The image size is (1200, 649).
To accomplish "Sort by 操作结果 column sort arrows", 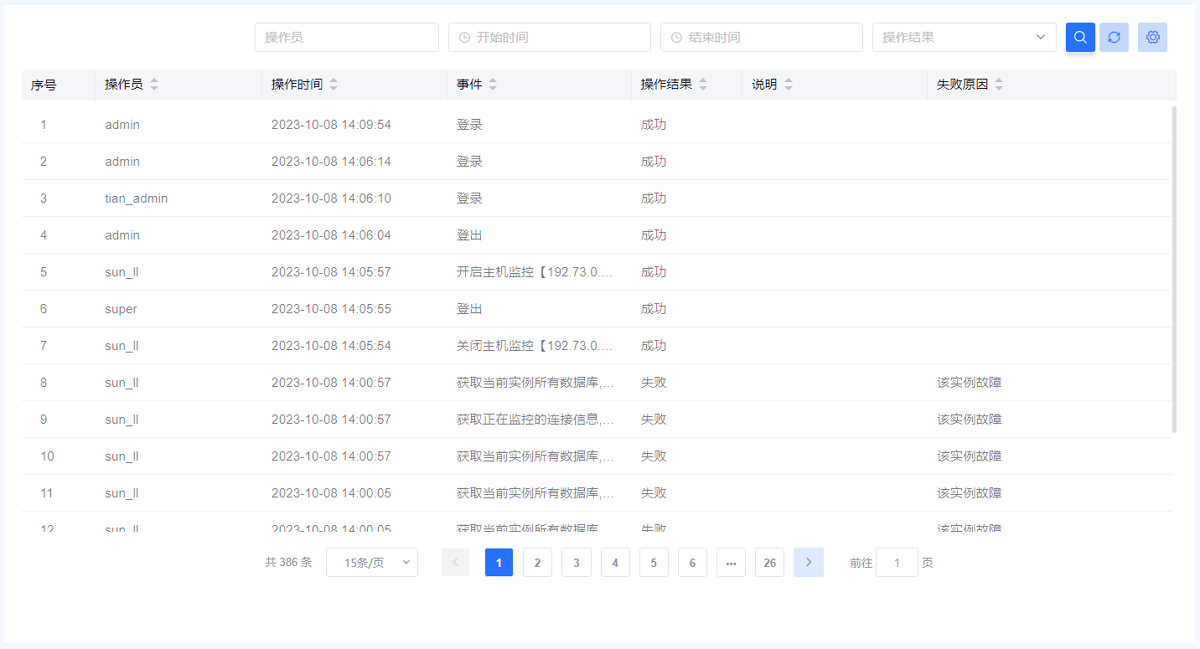I will 703,85.
